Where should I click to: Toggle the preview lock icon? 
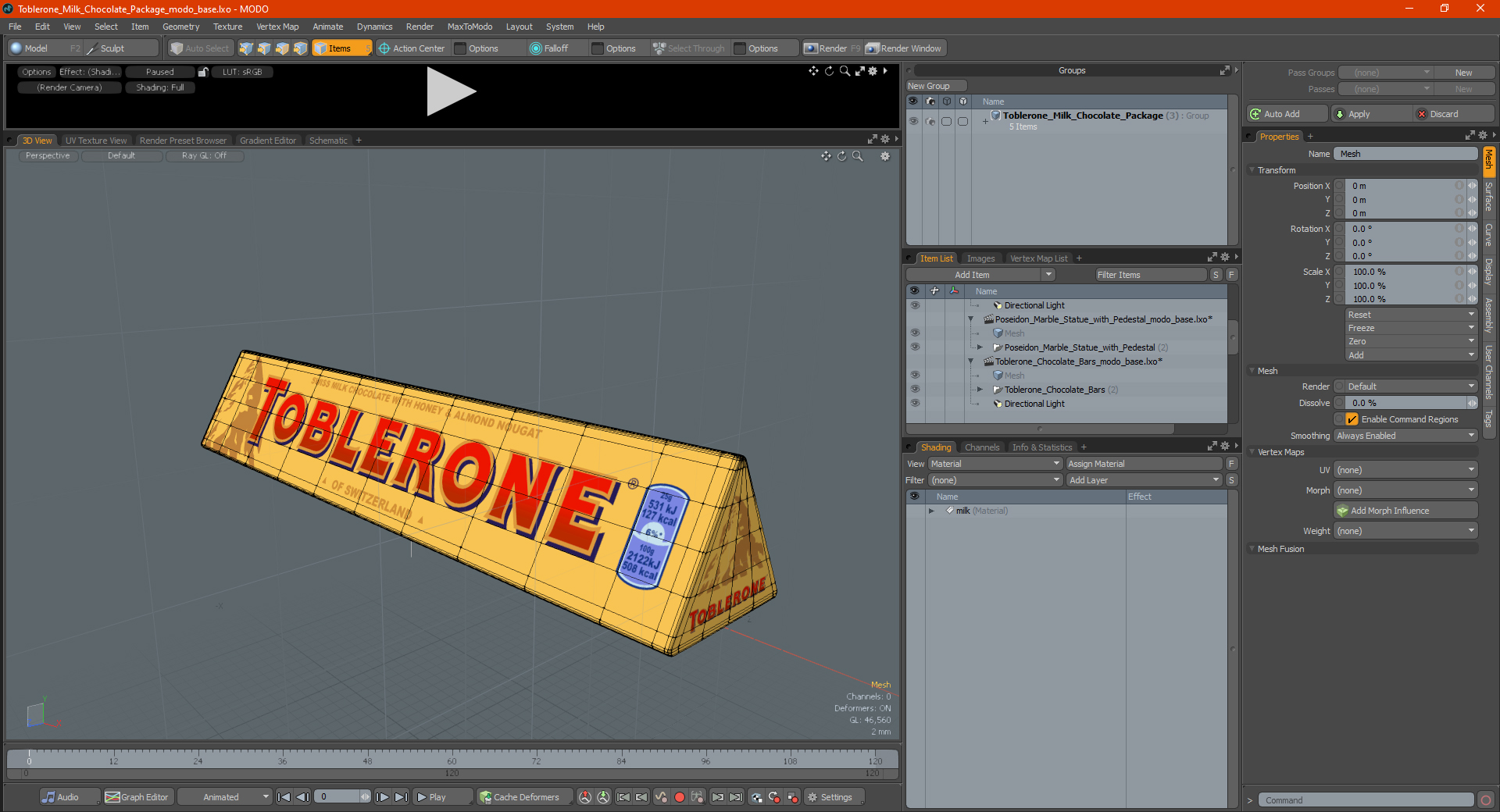(x=203, y=72)
